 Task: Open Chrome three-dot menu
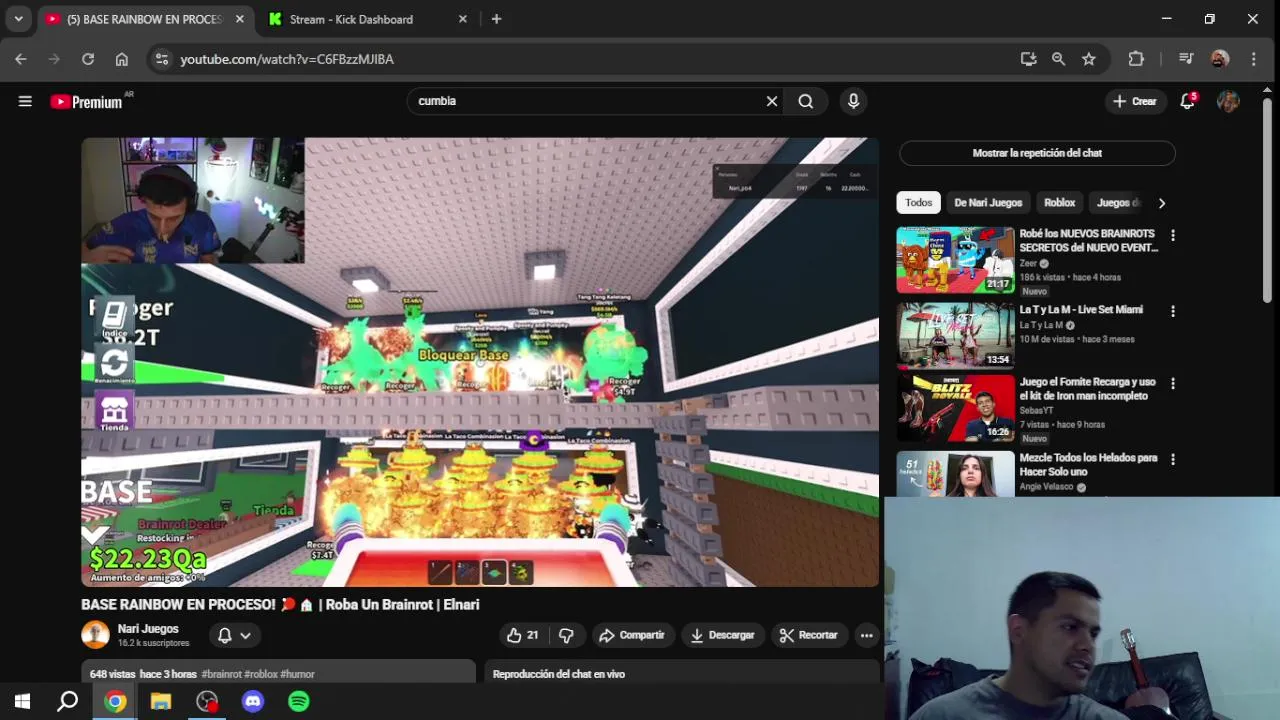1253,59
